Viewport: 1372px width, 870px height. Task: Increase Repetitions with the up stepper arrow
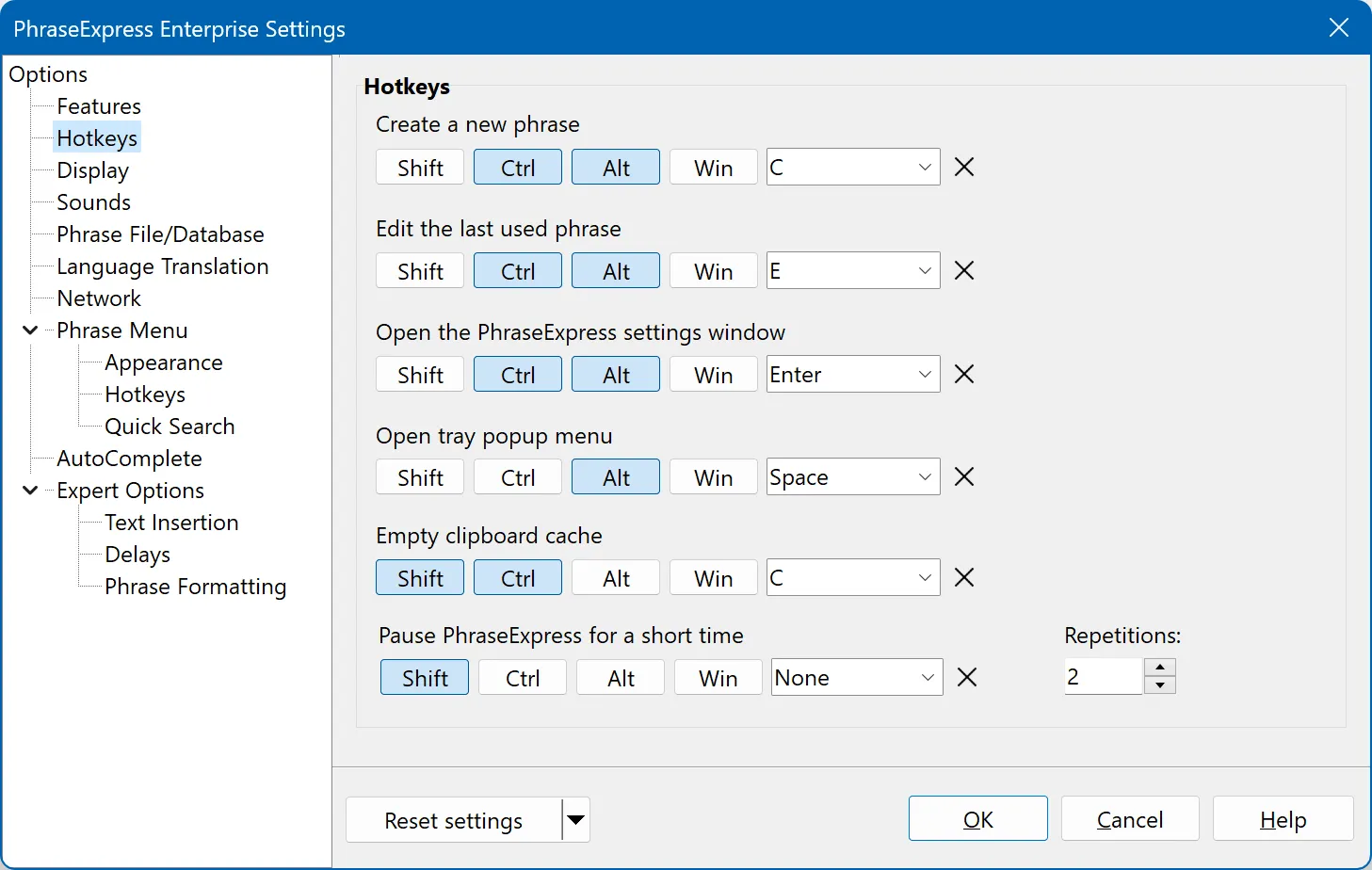tap(1160, 669)
